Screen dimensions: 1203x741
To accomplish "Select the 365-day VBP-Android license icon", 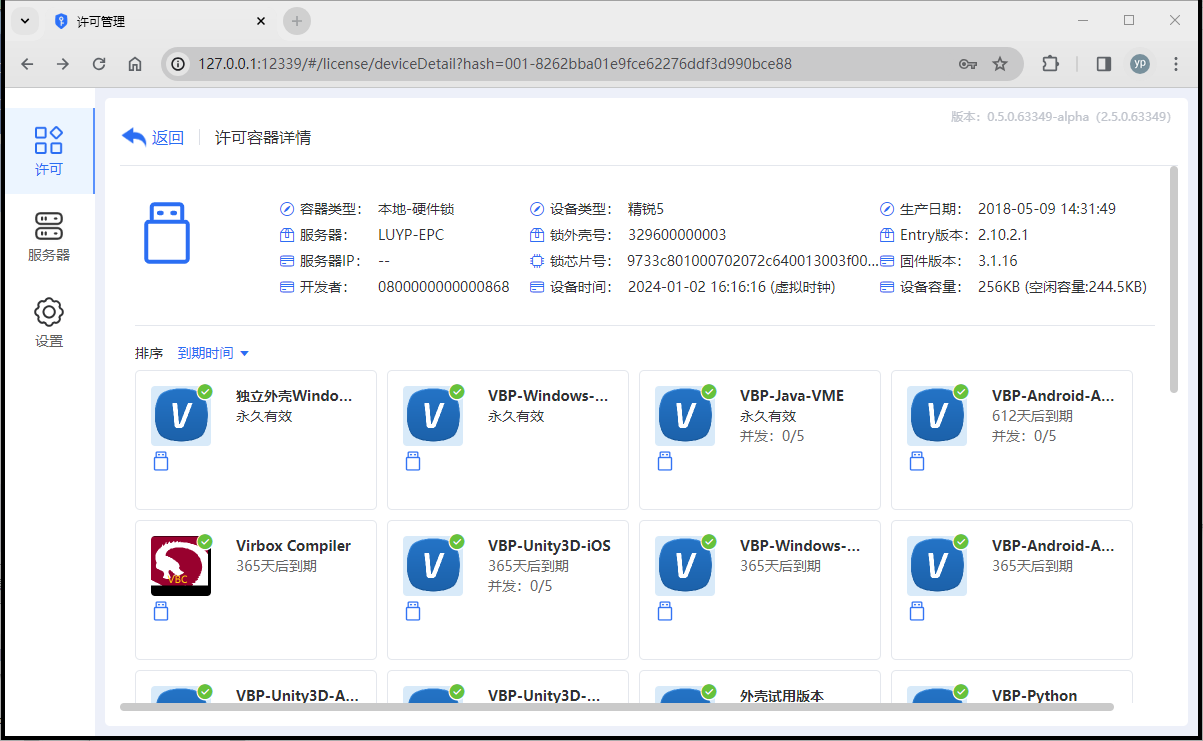I will click(x=937, y=566).
